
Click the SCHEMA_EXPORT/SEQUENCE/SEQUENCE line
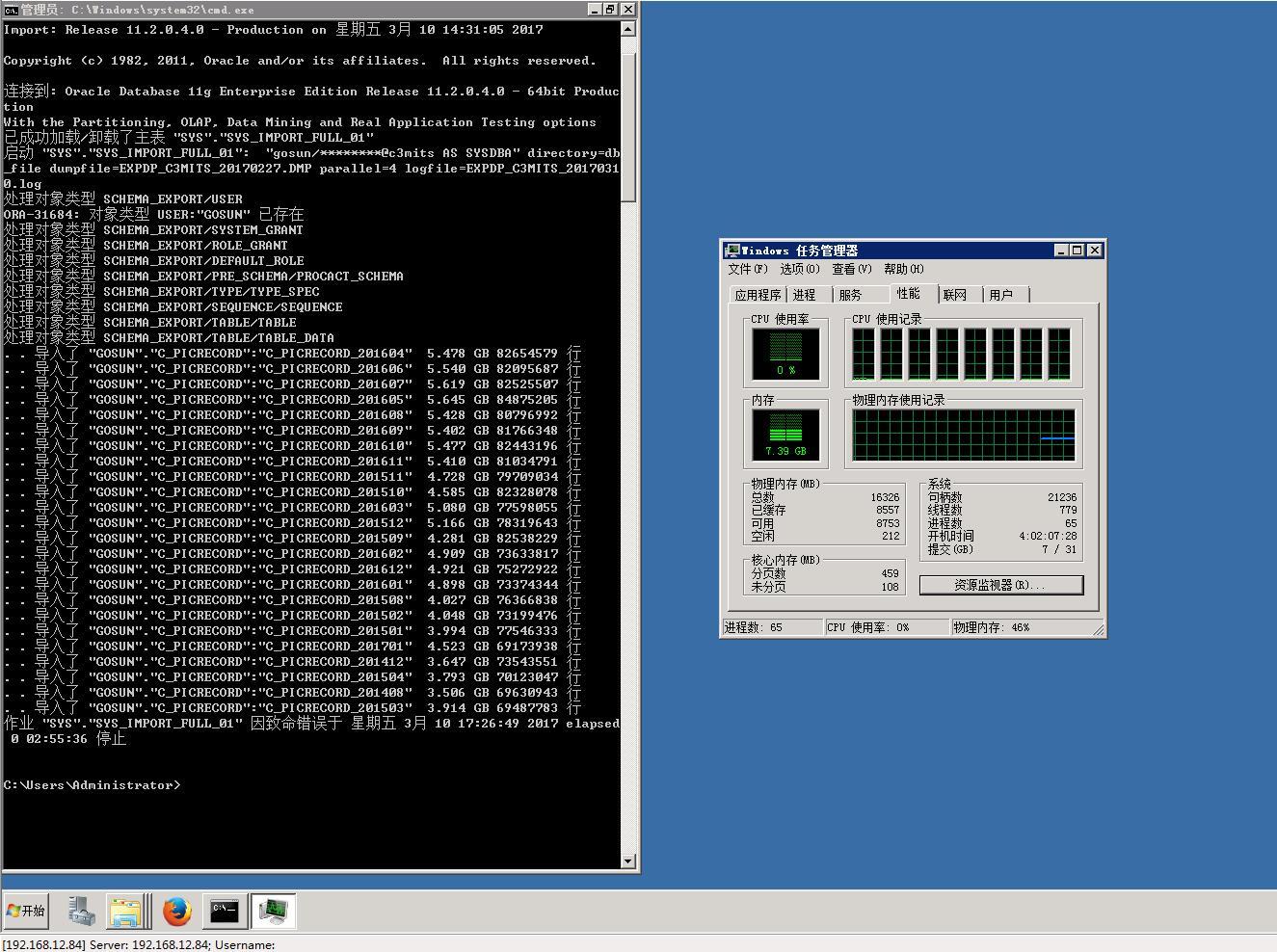[x=173, y=307]
